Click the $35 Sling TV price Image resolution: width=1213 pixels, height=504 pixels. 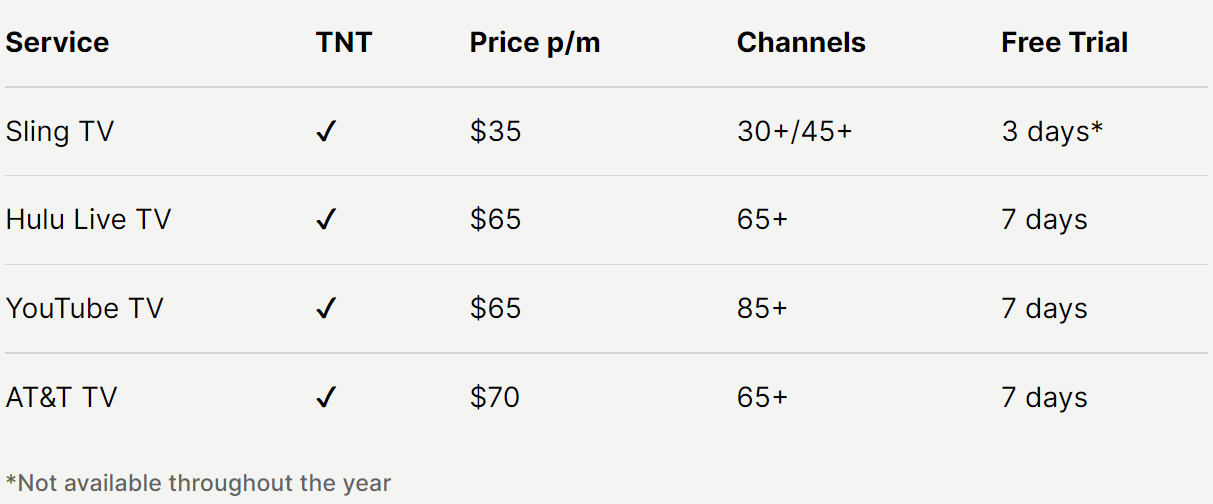point(496,132)
